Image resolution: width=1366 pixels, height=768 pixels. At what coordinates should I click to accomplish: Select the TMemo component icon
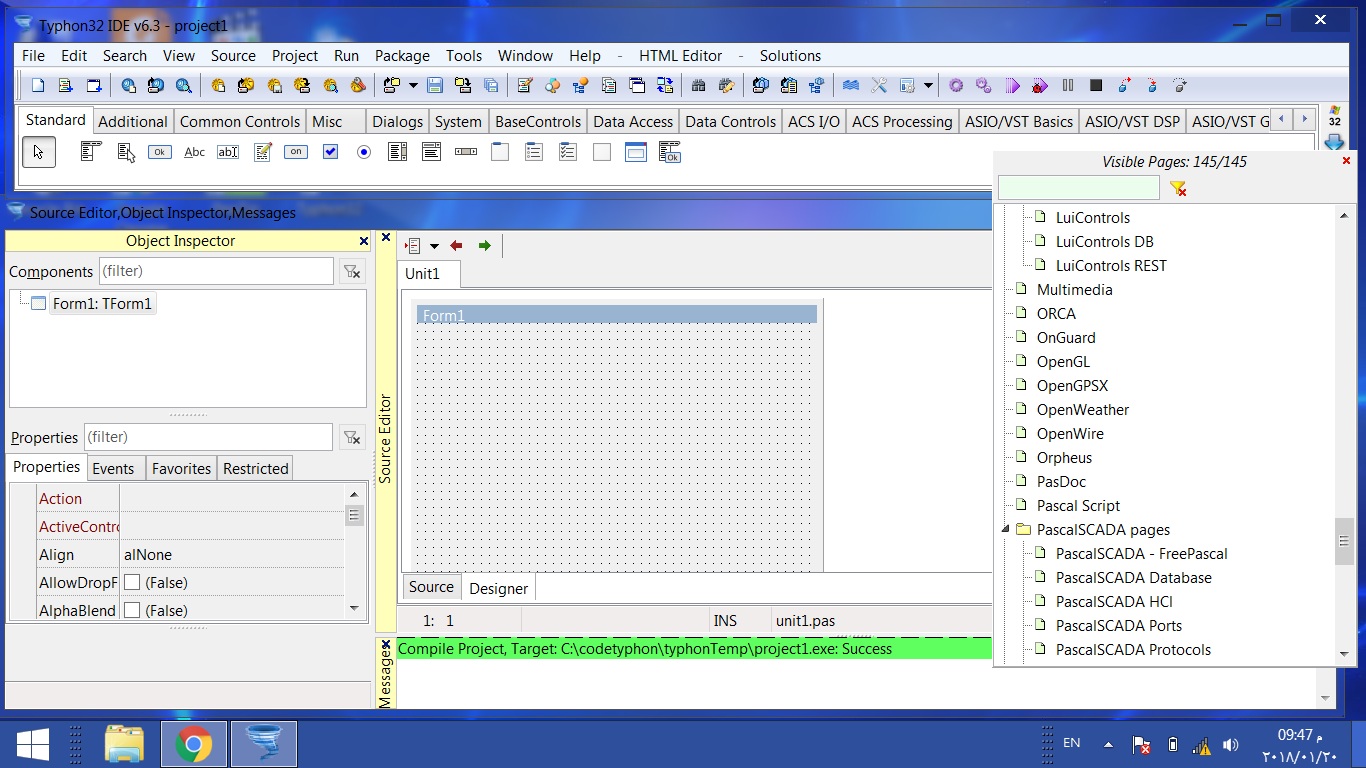point(262,152)
